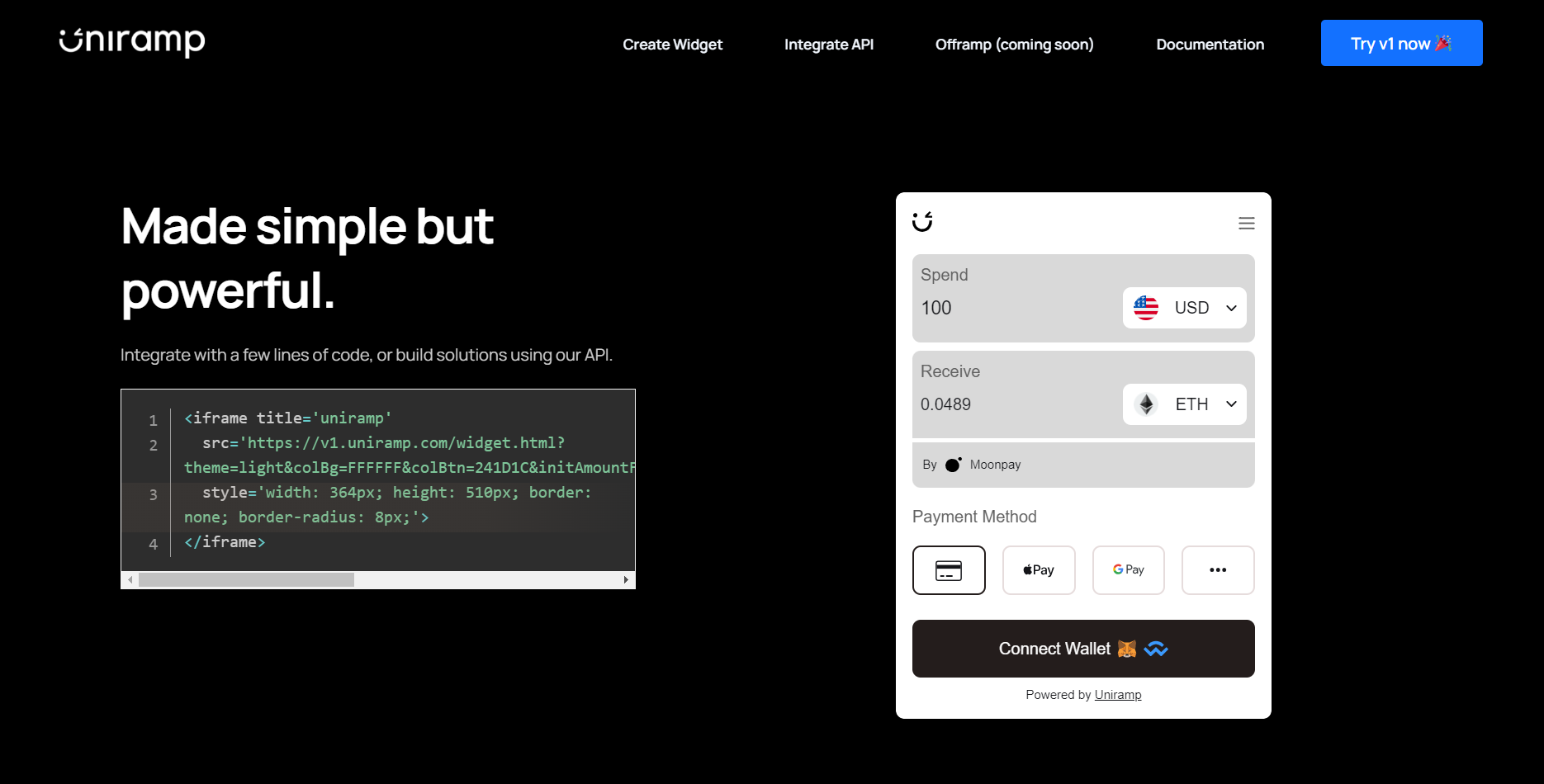This screenshot has width=1544, height=784.
Task: Click the Made simple but powerful heading
Action: coord(307,258)
